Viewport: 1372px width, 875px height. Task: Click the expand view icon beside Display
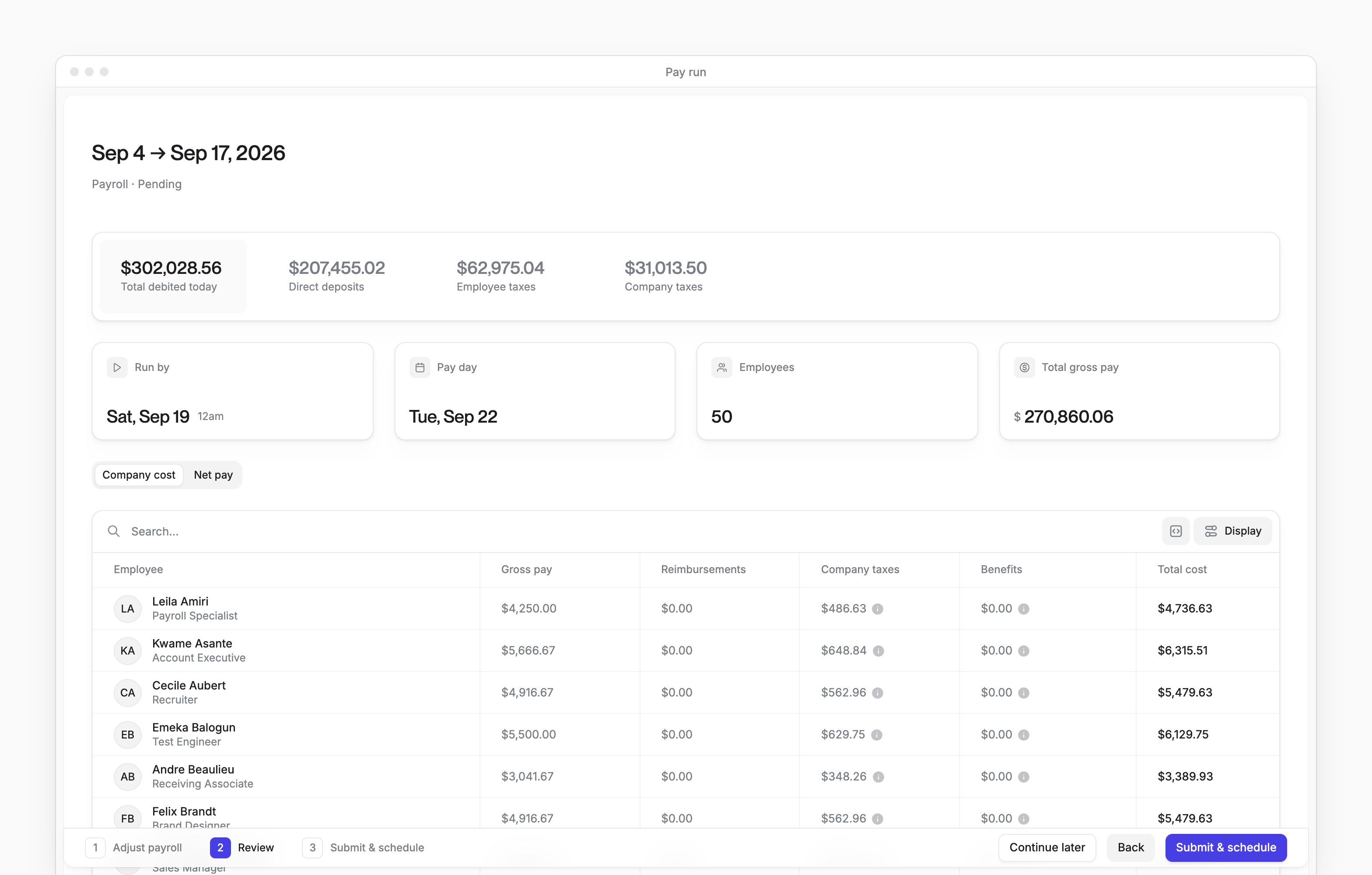click(1176, 531)
